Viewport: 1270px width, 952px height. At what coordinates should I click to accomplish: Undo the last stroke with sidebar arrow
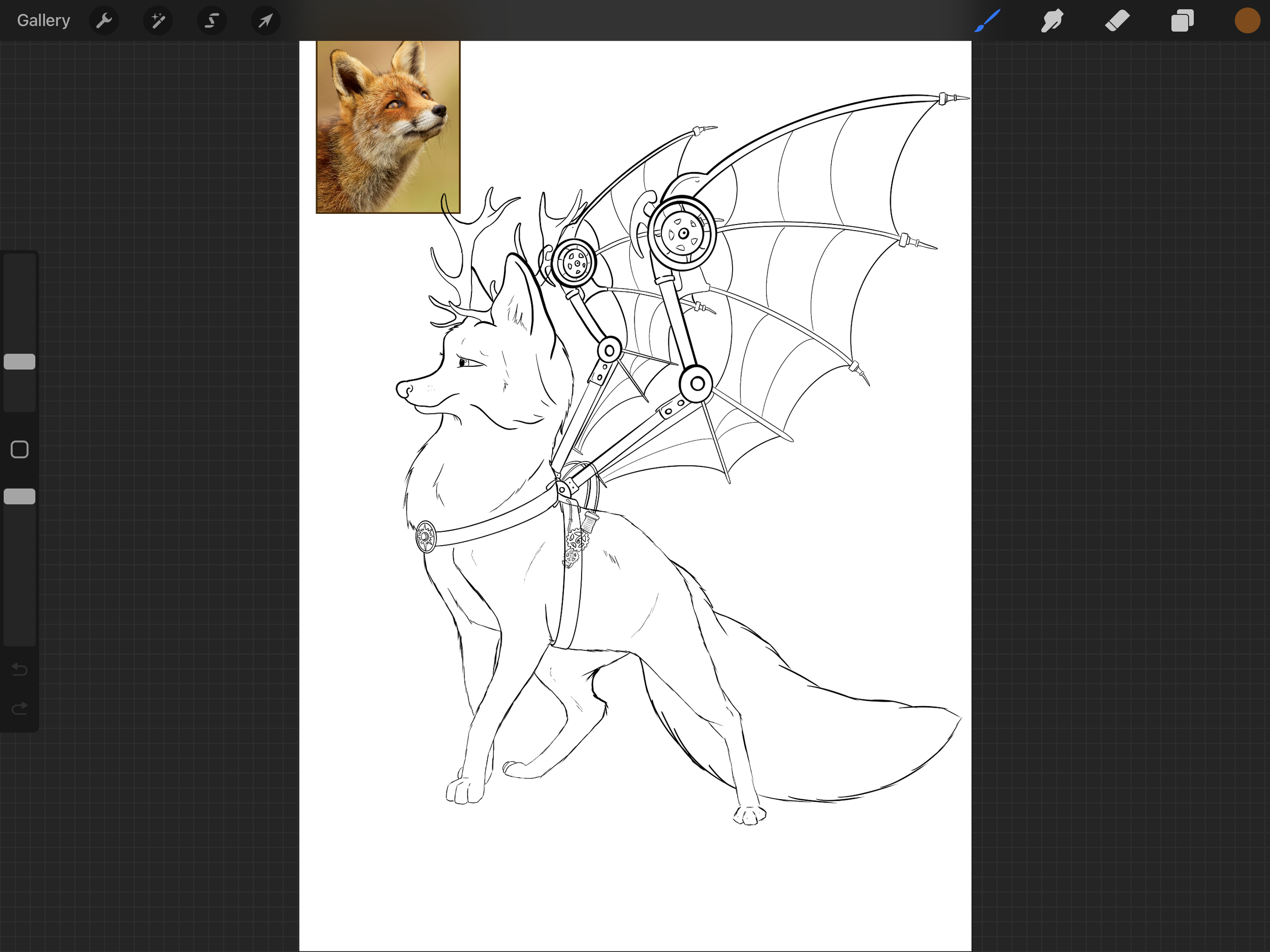[x=19, y=670]
